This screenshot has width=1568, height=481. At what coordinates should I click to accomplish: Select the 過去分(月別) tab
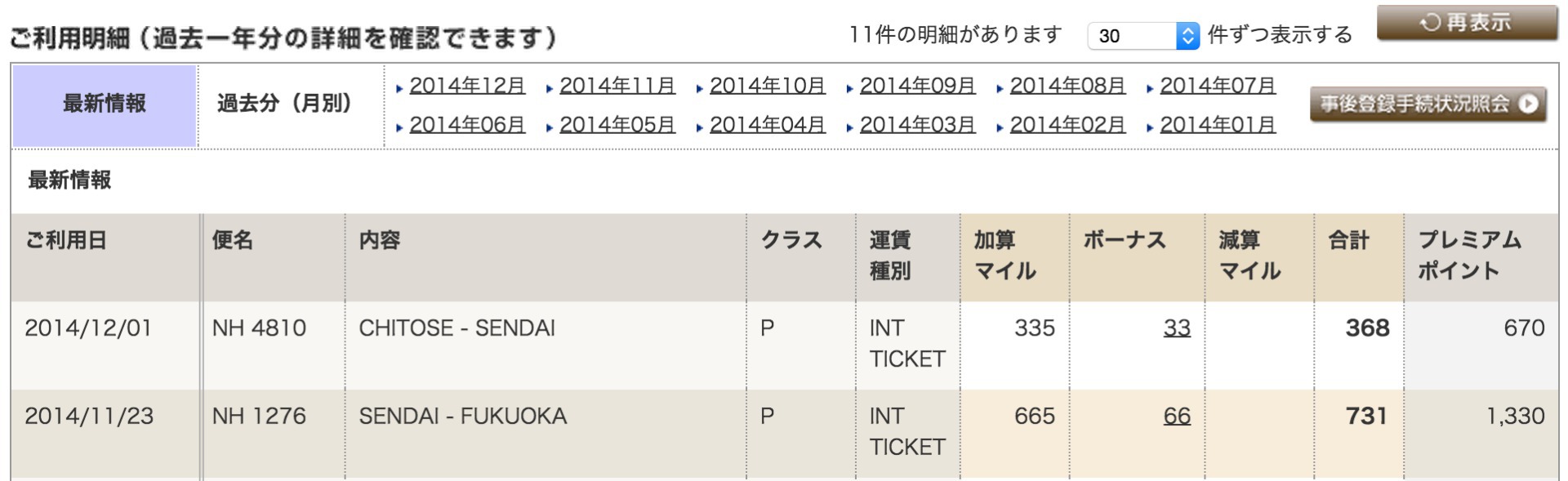284,104
